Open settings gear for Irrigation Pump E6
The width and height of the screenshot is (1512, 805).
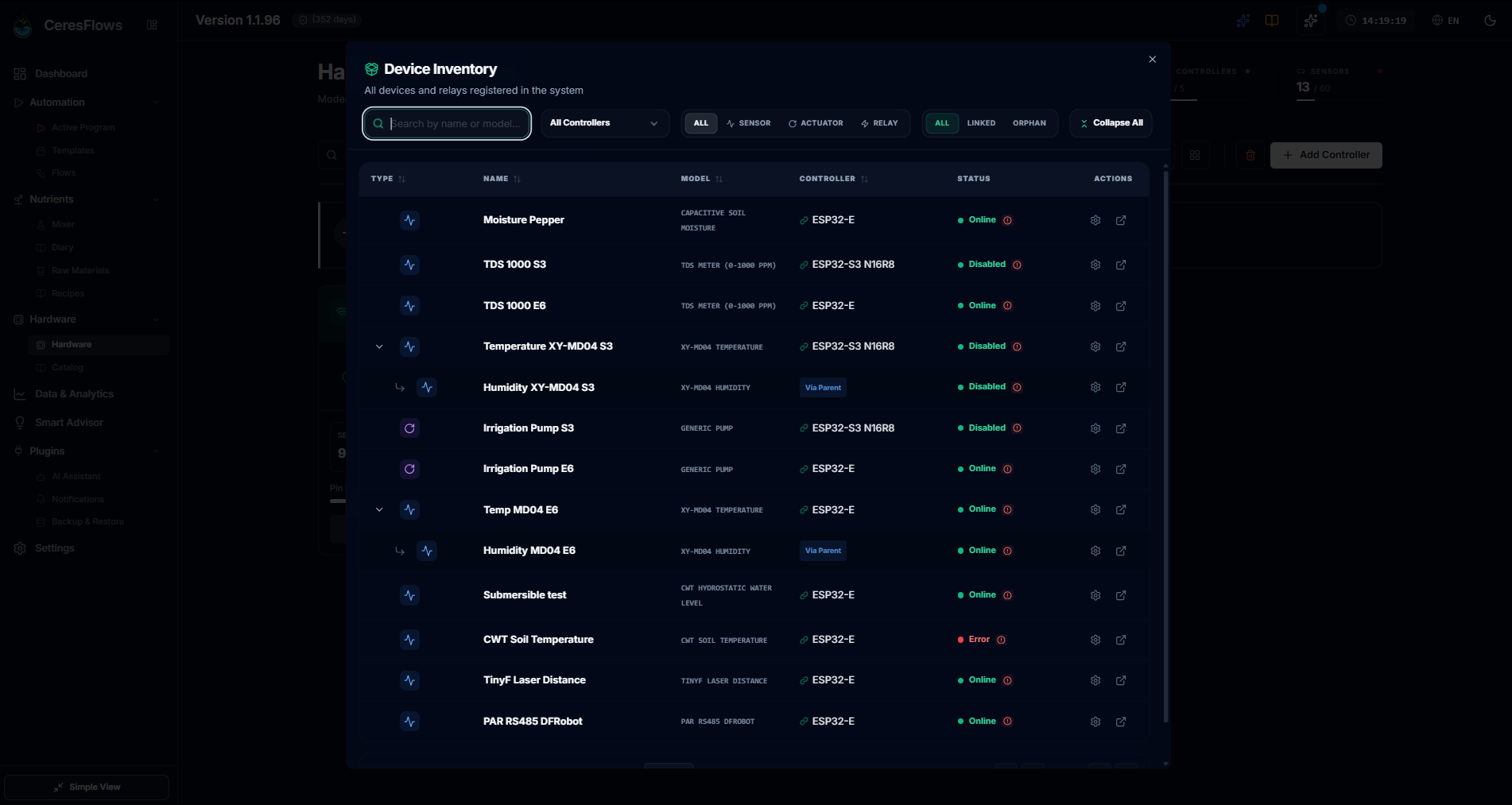[1095, 469]
